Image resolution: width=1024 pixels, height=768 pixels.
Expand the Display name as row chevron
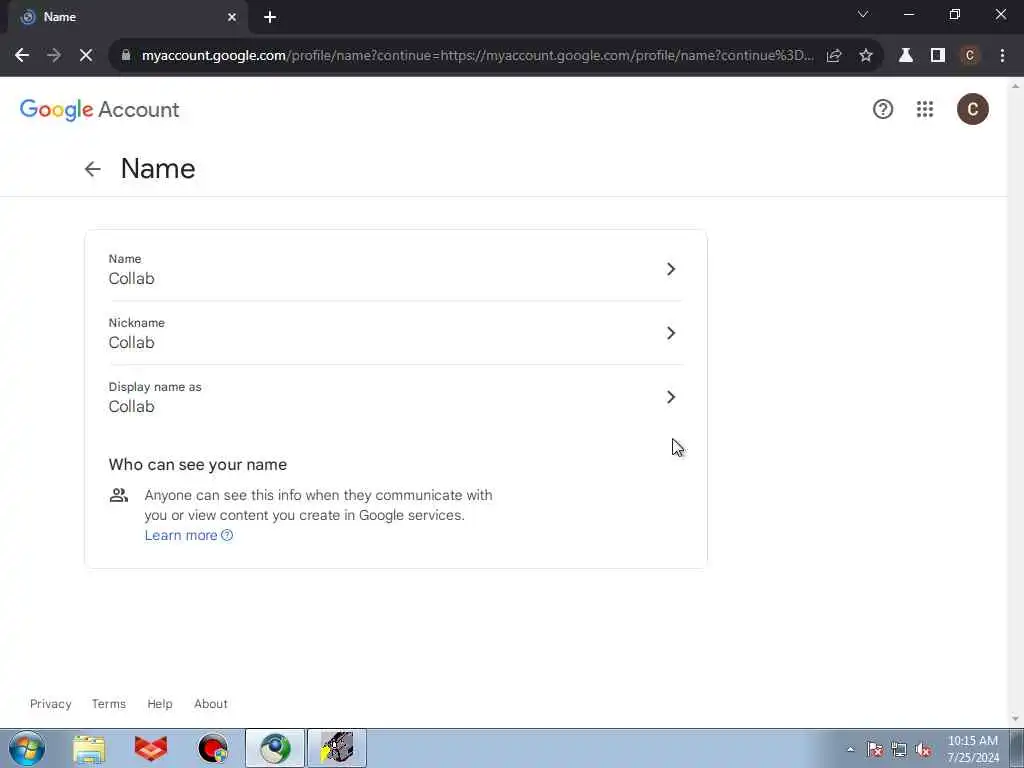(671, 397)
